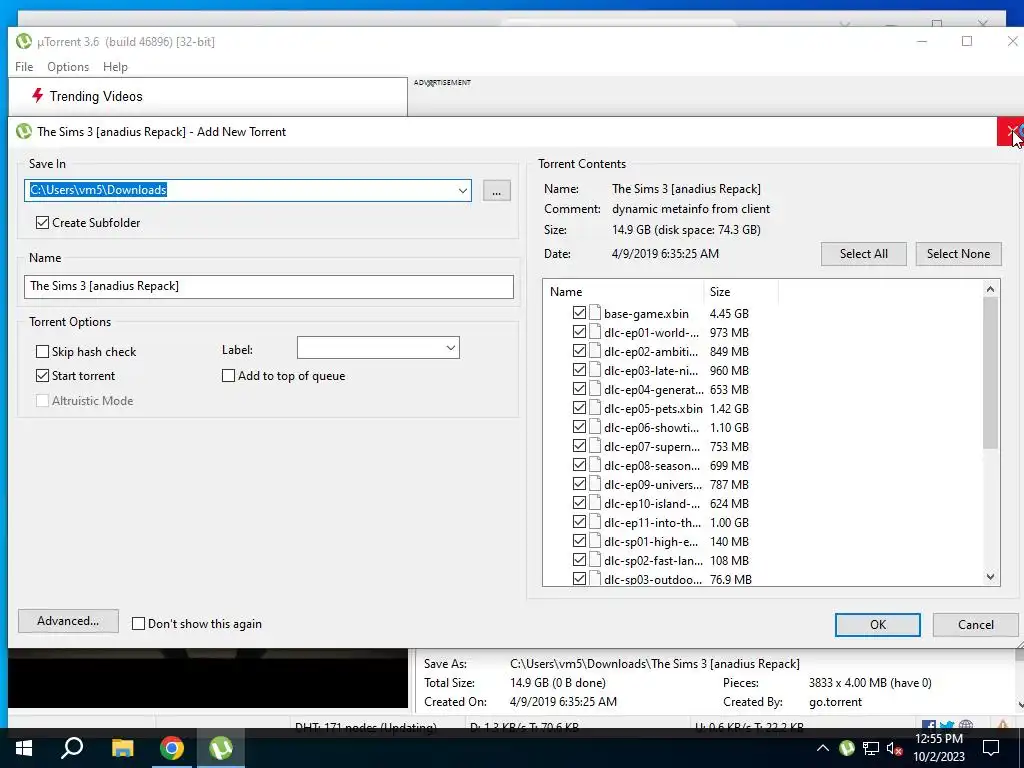Click the dlc-ep05-pets.xbin file icon

pyautogui.click(x=594, y=408)
